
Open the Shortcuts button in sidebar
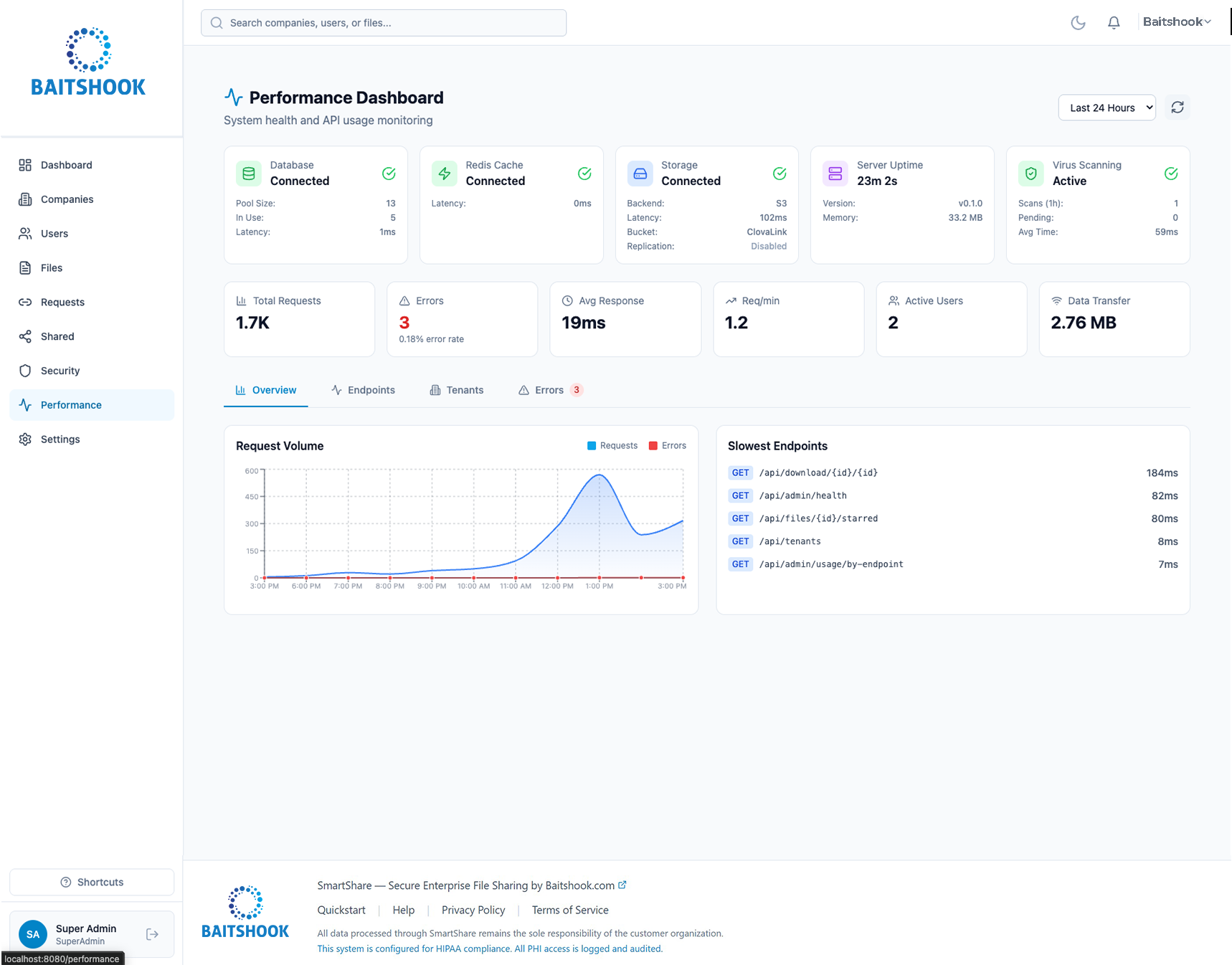[92, 883]
